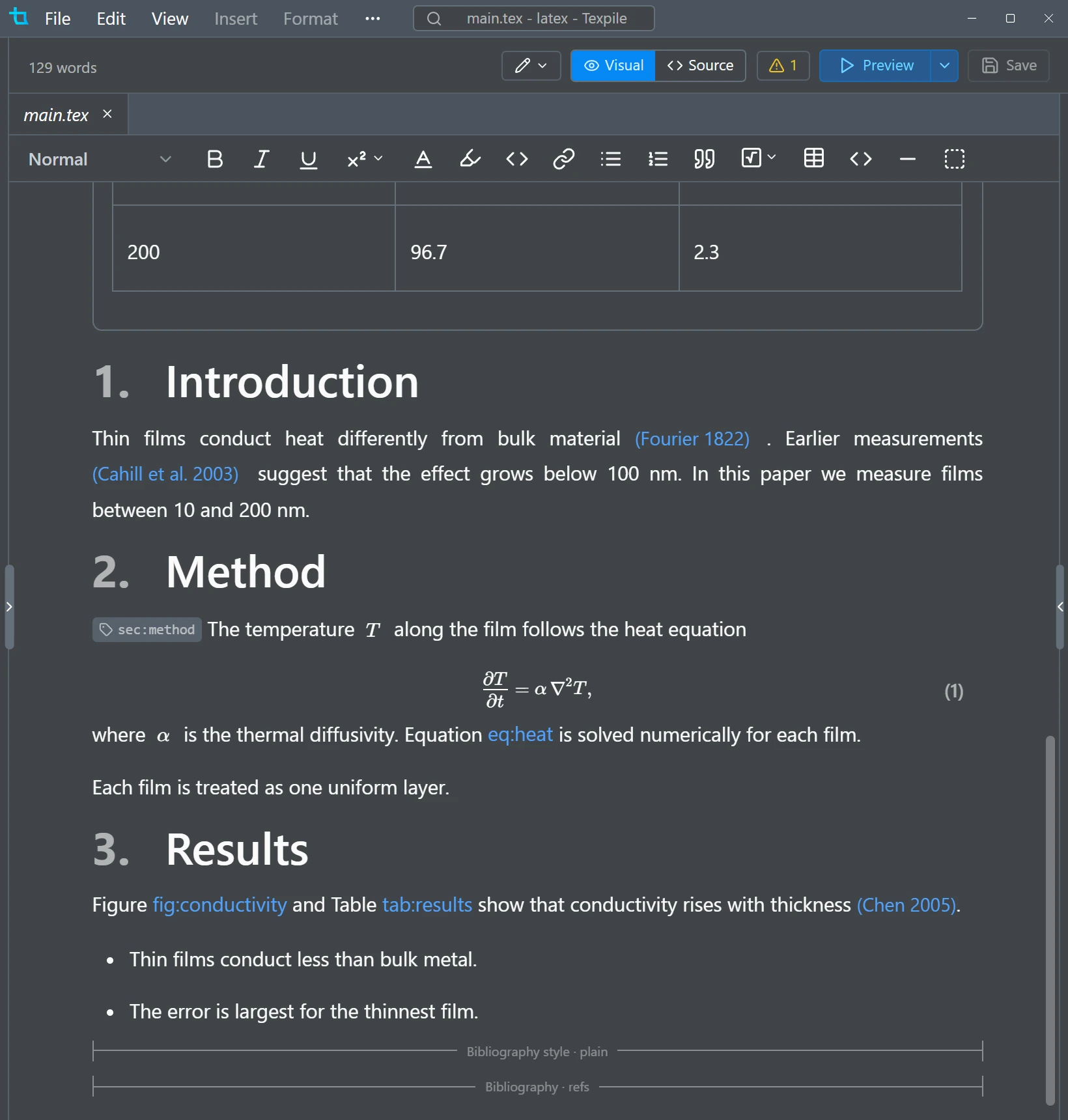
Task: Insert a horizontal rule
Action: point(908,160)
